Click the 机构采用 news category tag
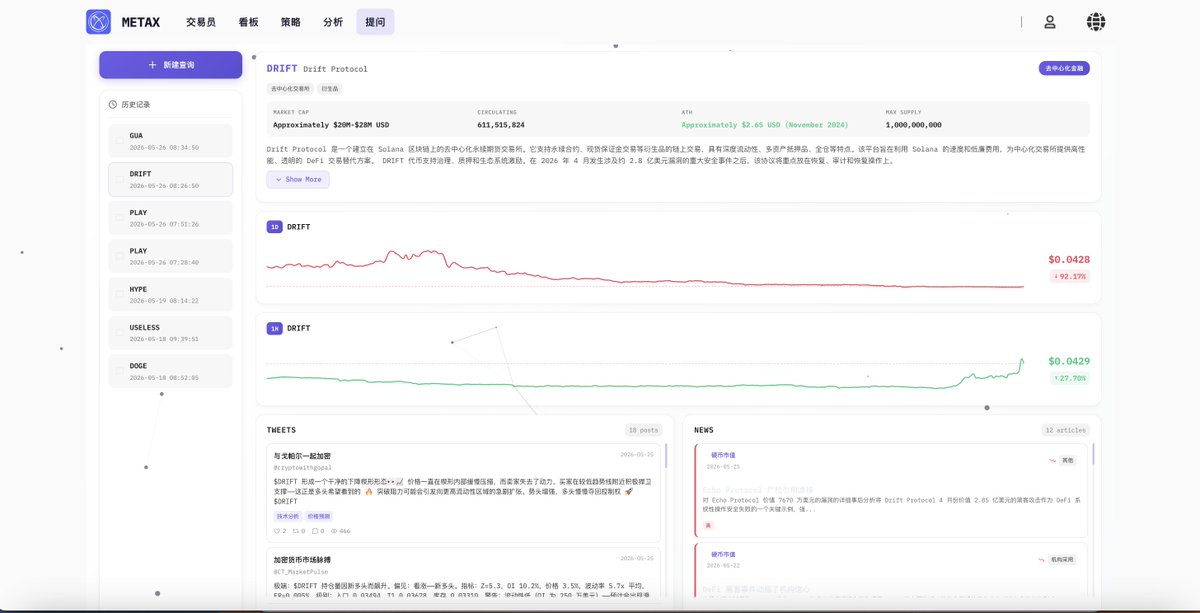The height and width of the screenshot is (613, 1200). tap(1063, 560)
